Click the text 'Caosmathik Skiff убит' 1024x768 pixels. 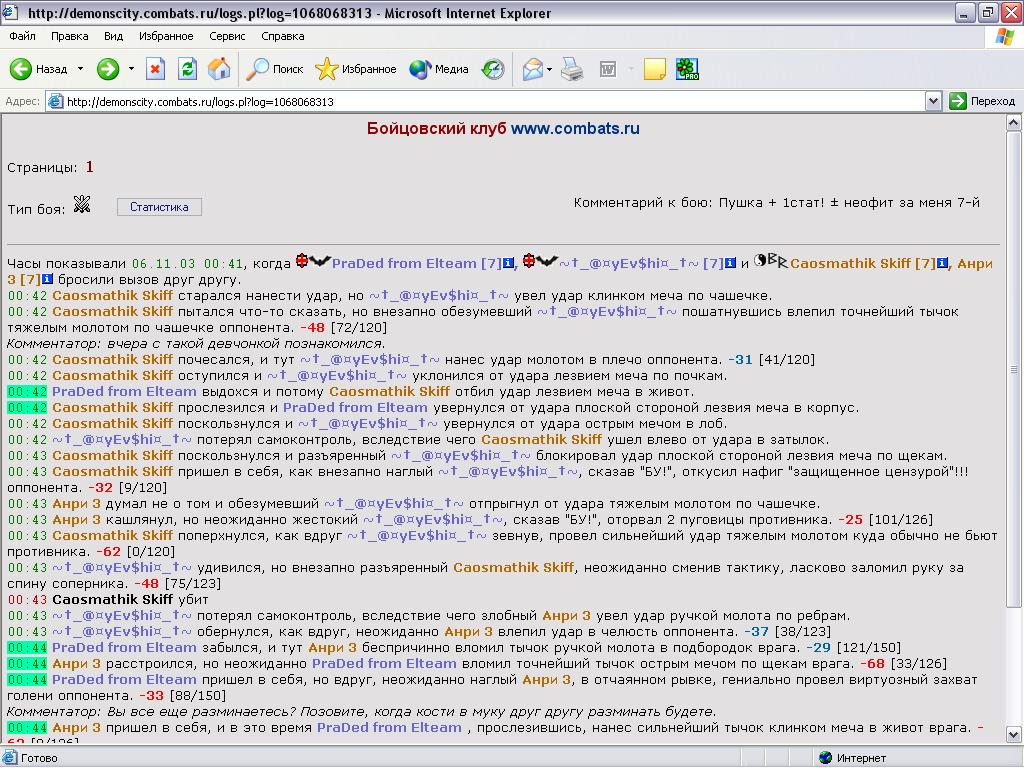pyautogui.click(x=130, y=600)
